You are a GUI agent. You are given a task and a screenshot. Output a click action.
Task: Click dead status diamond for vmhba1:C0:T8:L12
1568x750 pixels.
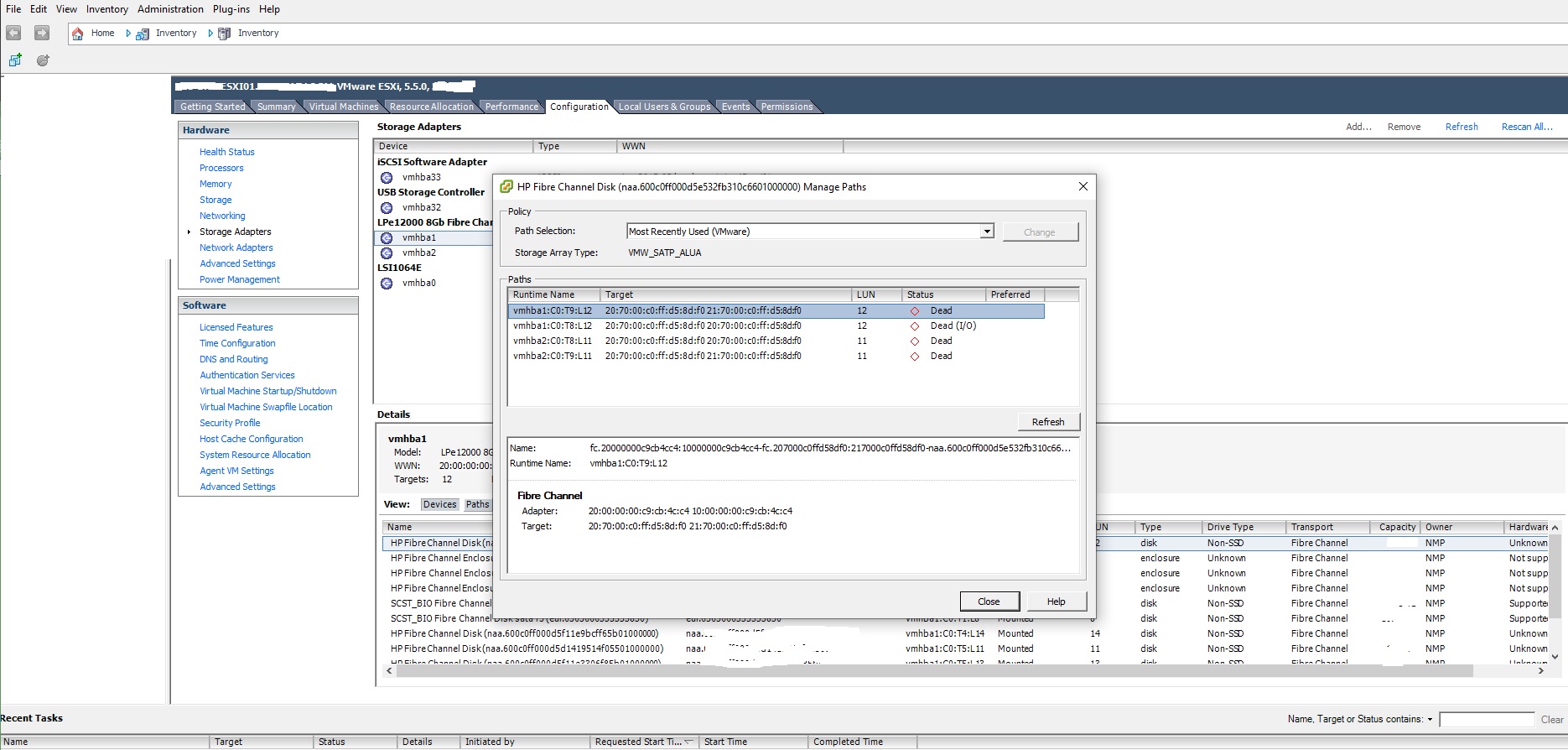[915, 326]
